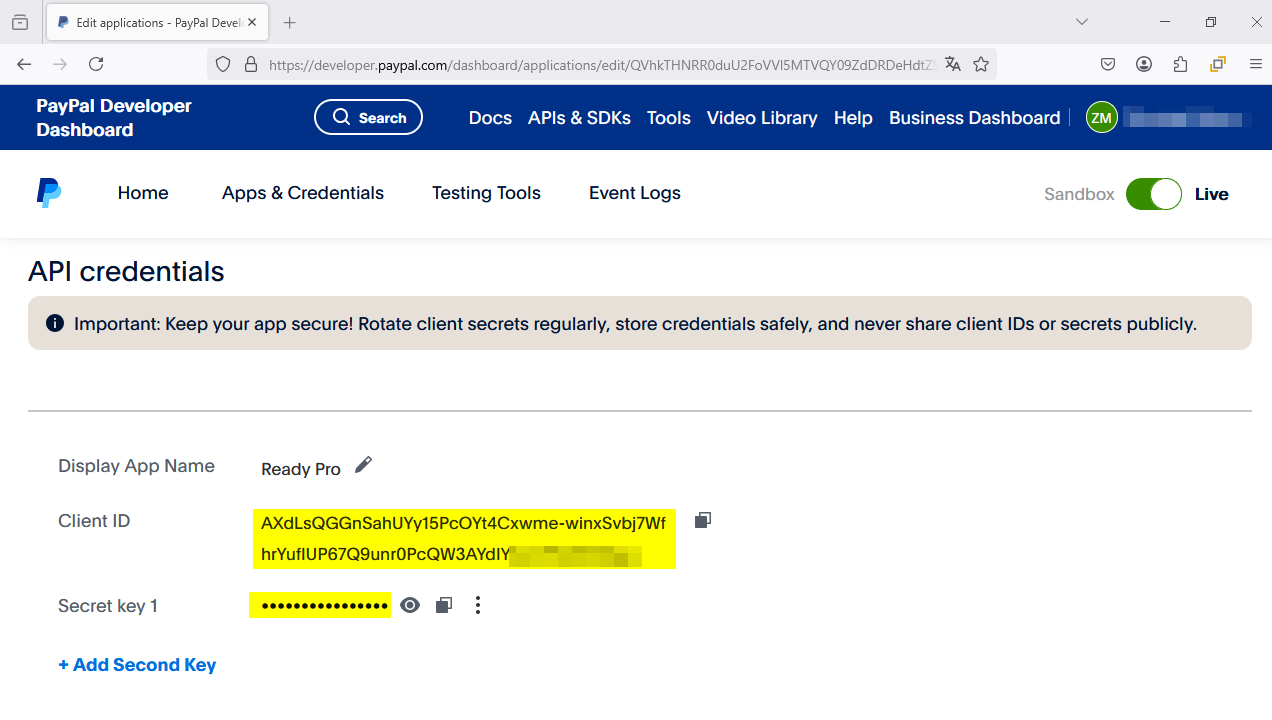
Task: Go to the Video Library
Action: pos(762,118)
